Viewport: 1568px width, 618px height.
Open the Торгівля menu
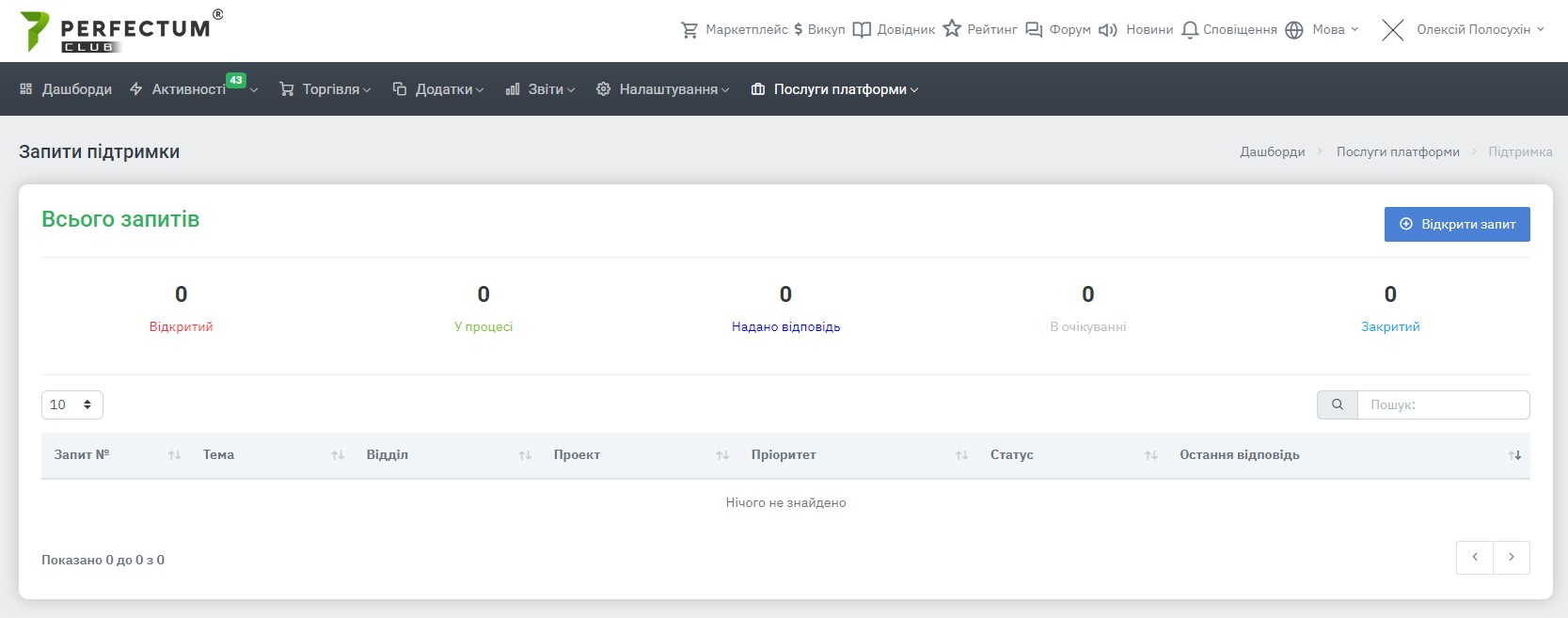pyautogui.click(x=325, y=89)
